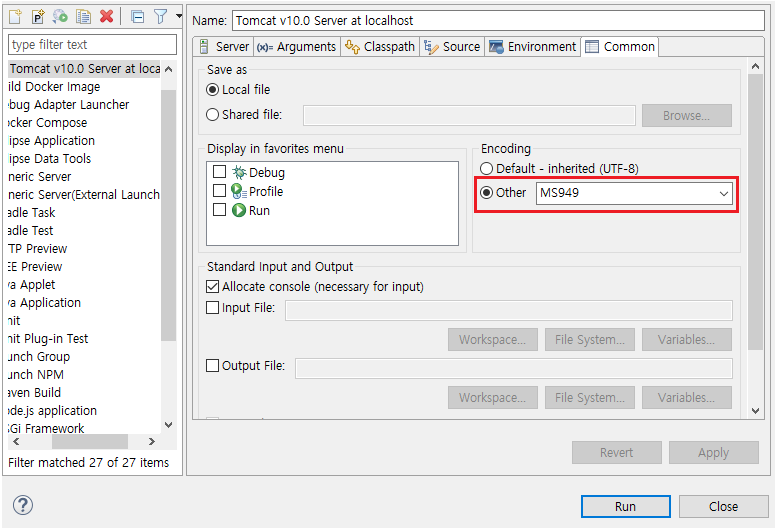776x530 pixels.
Task: Open the Classpath tab
Action: (x=380, y=47)
